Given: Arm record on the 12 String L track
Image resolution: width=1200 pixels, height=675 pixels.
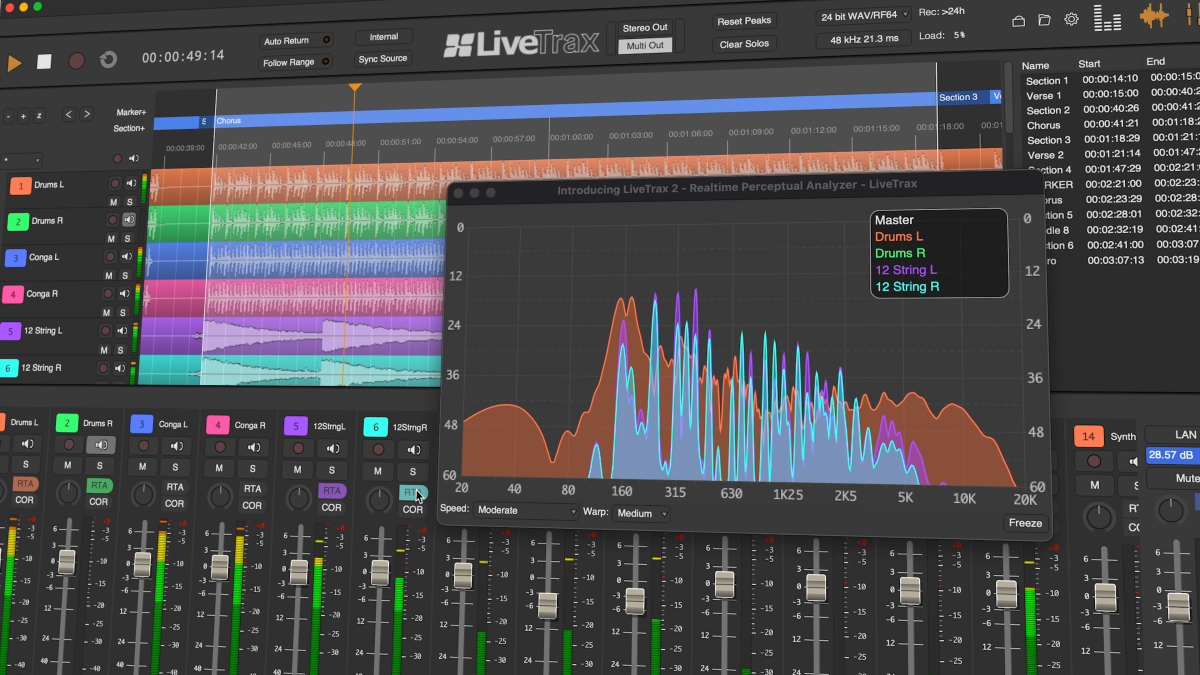Looking at the screenshot, I should point(105,330).
